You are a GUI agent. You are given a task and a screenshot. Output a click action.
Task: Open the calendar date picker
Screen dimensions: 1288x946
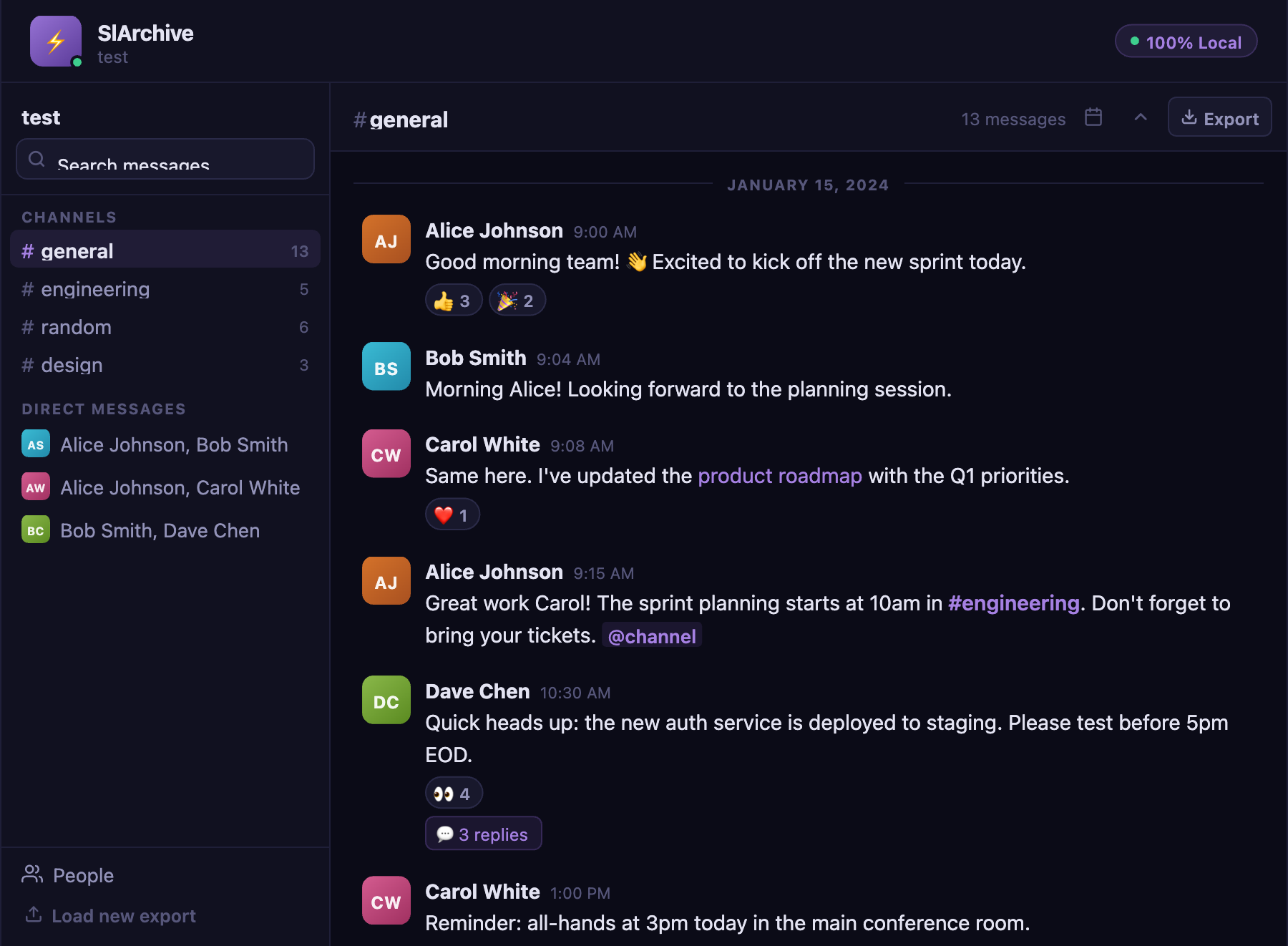tap(1093, 117)
